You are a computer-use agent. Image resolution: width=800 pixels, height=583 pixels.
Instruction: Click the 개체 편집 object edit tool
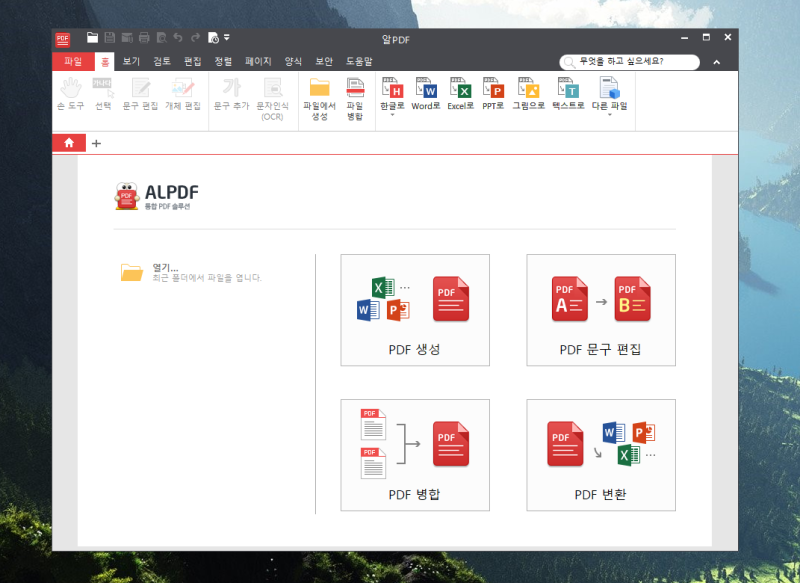[183, 94]
